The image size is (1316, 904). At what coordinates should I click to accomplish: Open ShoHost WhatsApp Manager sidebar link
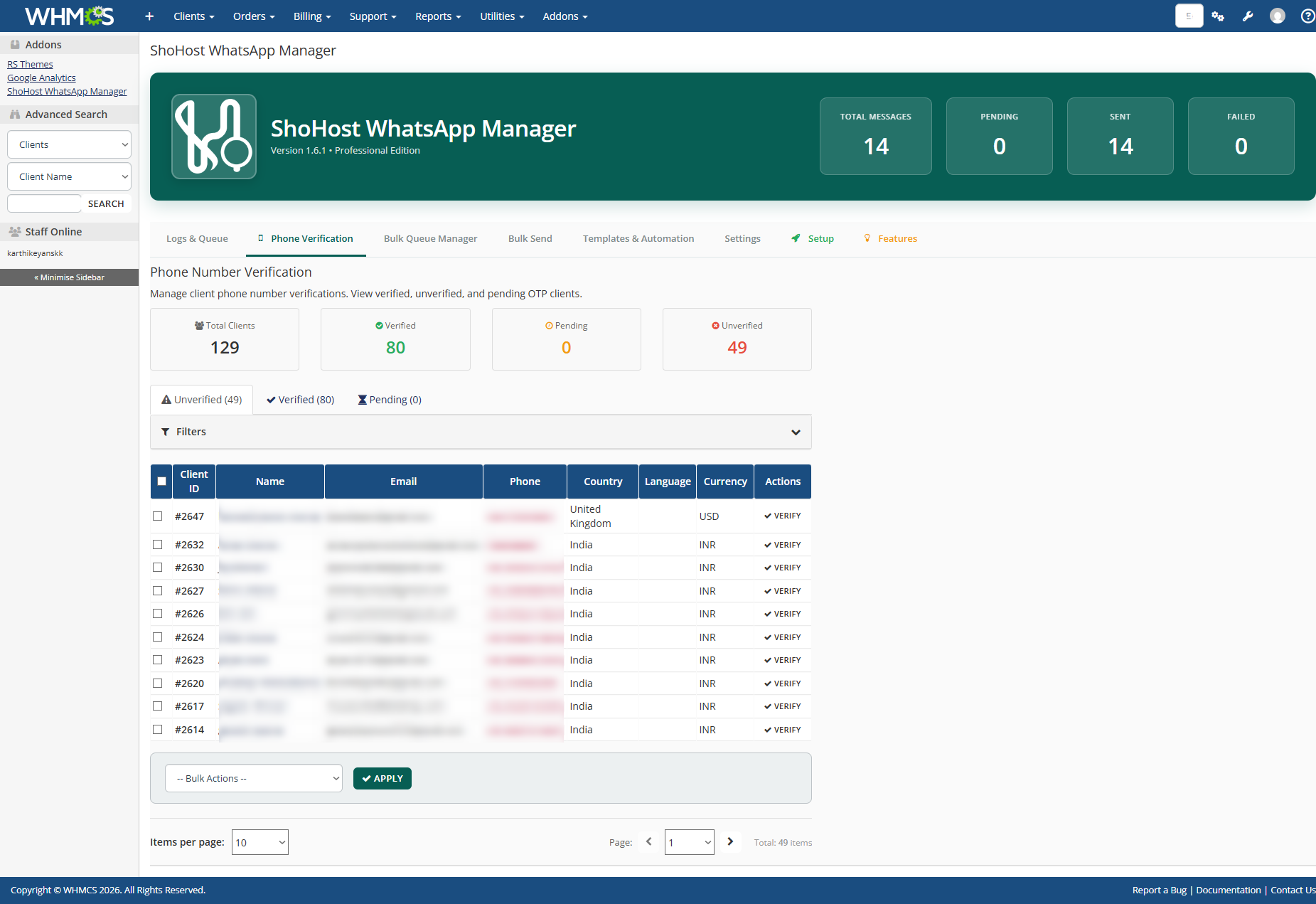click(67, 91)
